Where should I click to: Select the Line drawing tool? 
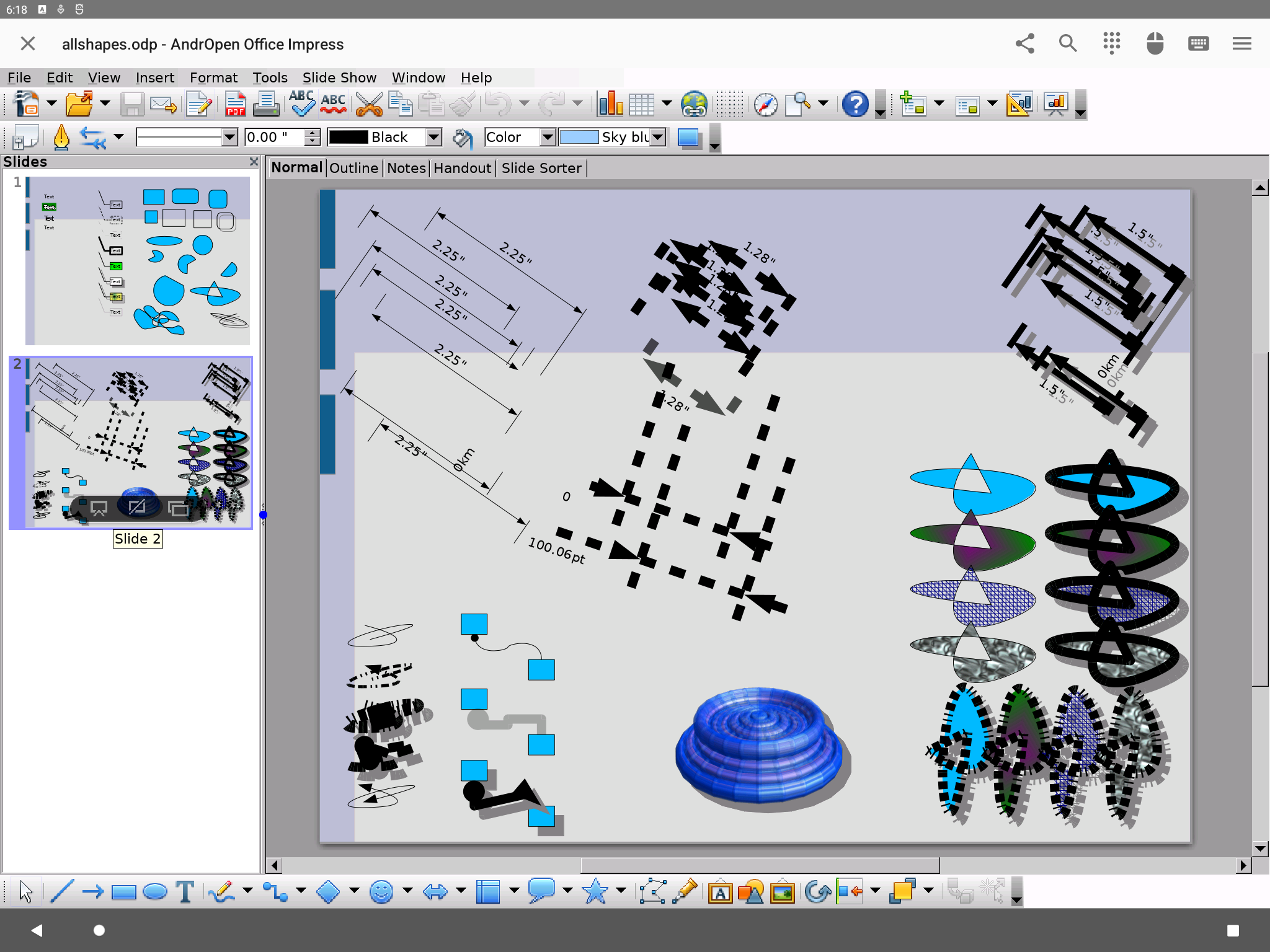tap(61, 892)
